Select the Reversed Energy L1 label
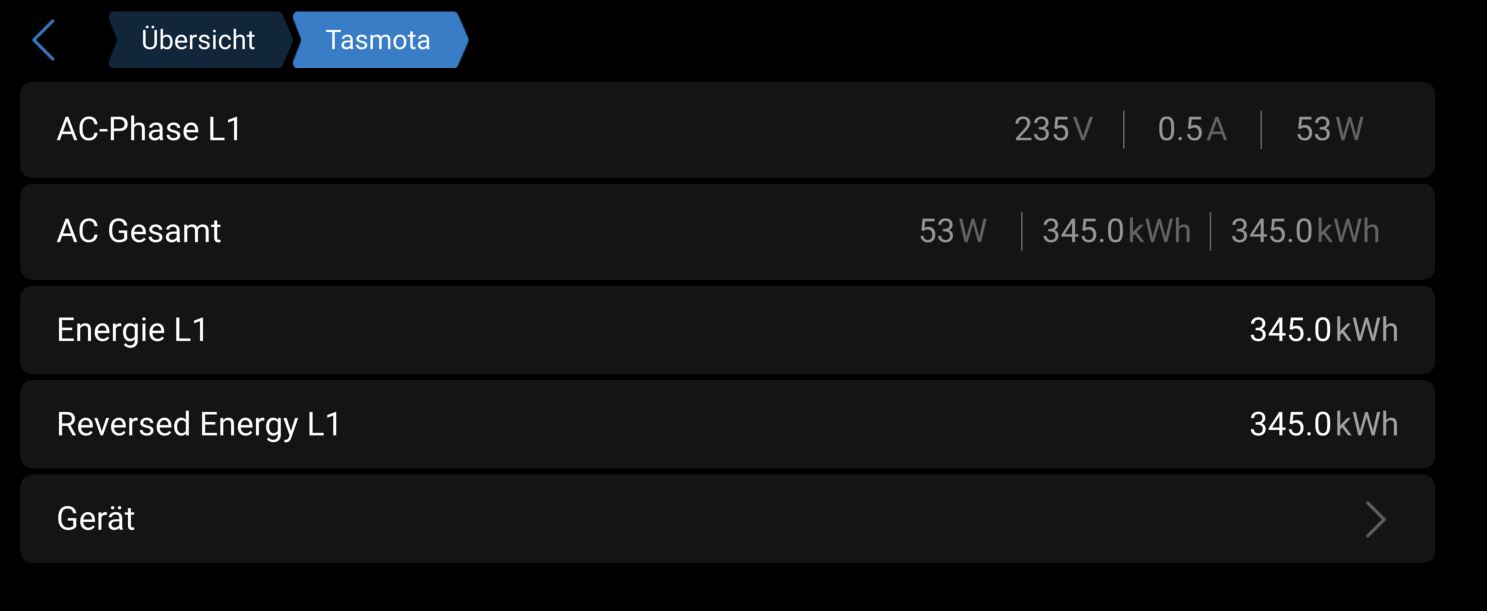The image size is (1487, 611). pyautogui.click(x=199, y=424)
